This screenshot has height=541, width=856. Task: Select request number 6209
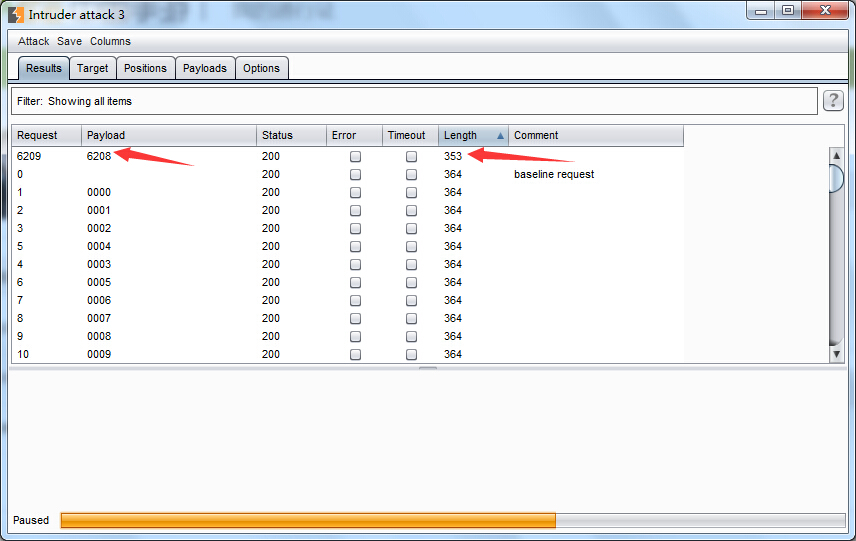pyautogui.click(x=29, y=156)
